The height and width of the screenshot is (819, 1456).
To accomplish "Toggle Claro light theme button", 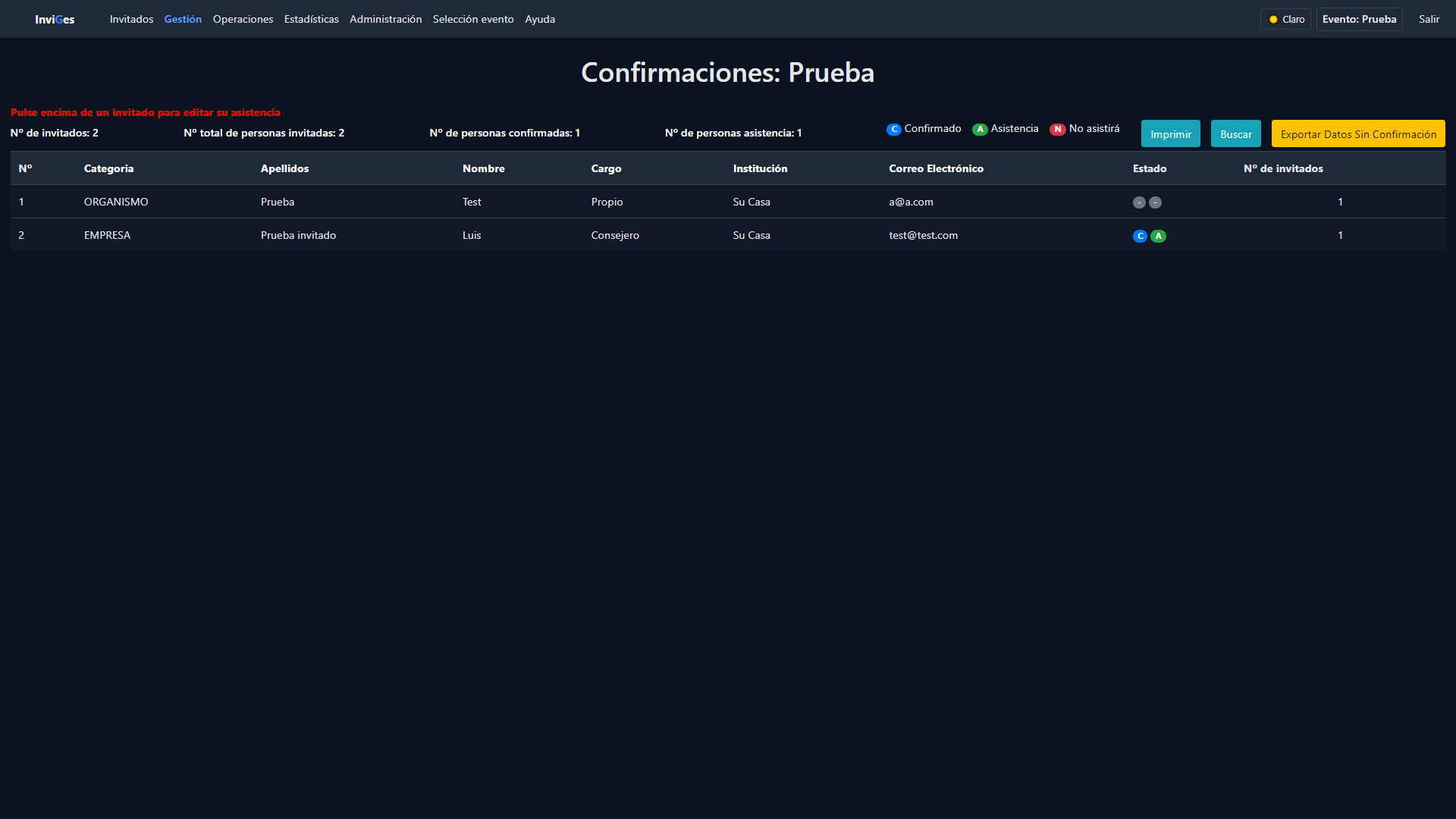I will [1286, 19].
